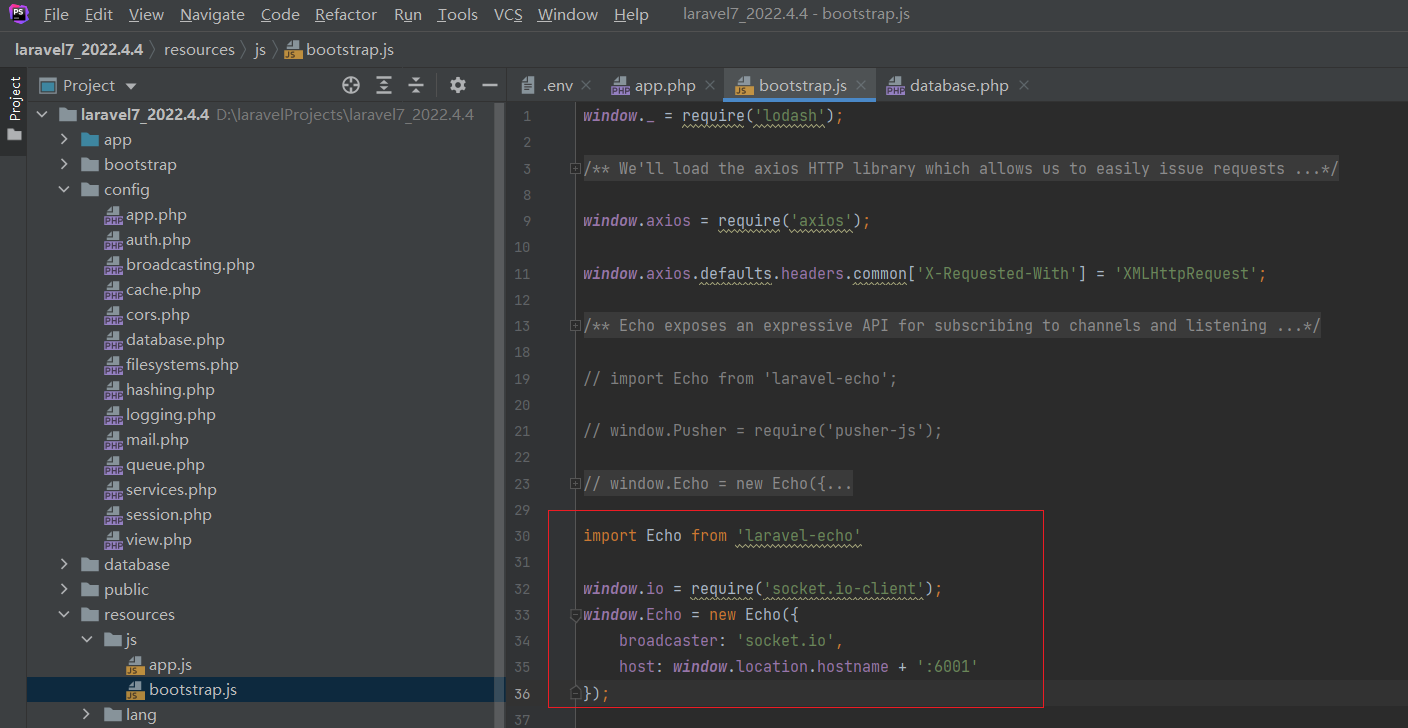The width and height of the screenshot is (1408, 728).
Task: Close the database.php tab
Action: click(x=1023, y=86)
